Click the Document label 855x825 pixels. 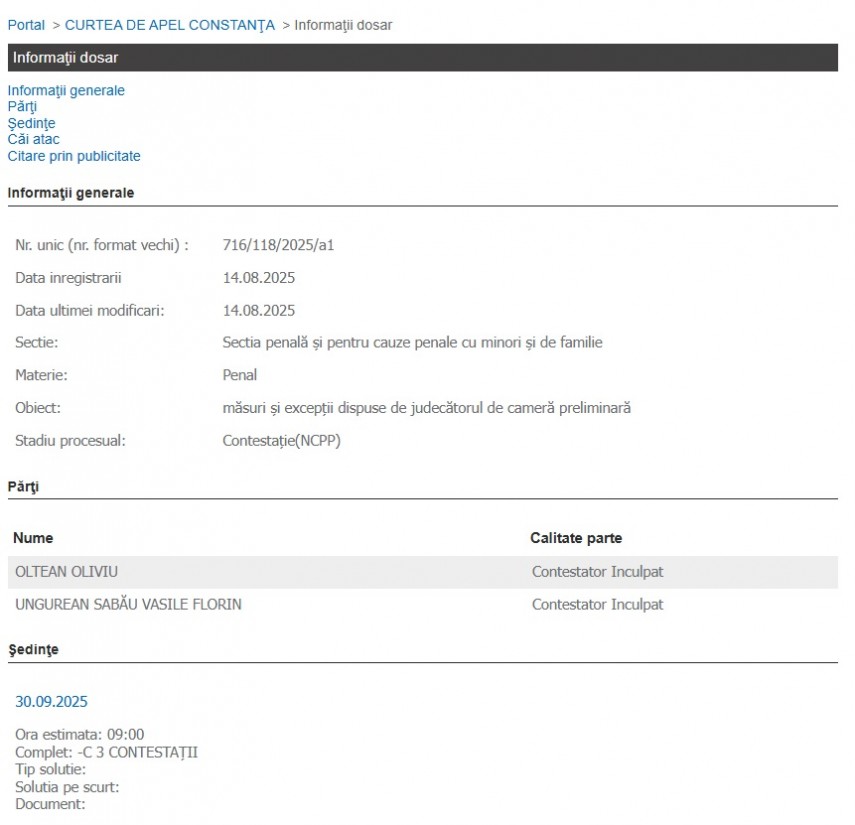[50, 804]
